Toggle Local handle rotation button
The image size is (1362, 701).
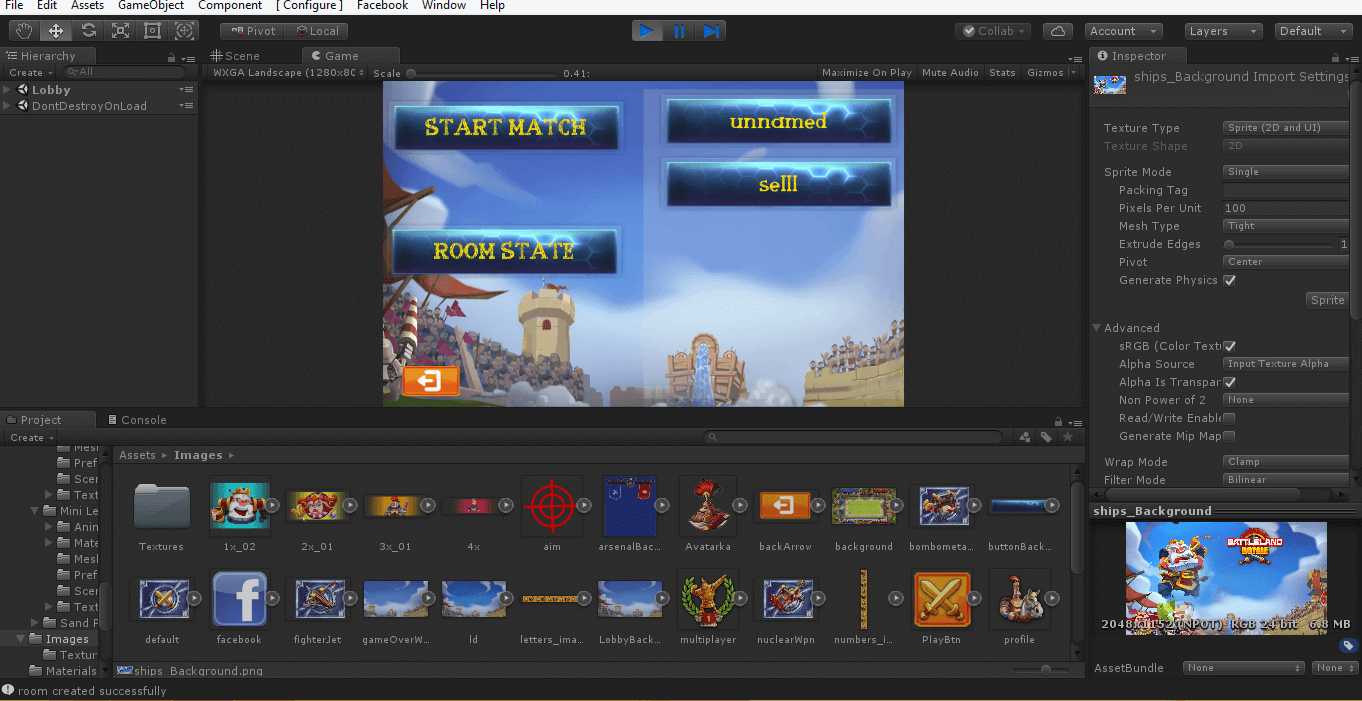pyautogui.click(x=316, y=31)
